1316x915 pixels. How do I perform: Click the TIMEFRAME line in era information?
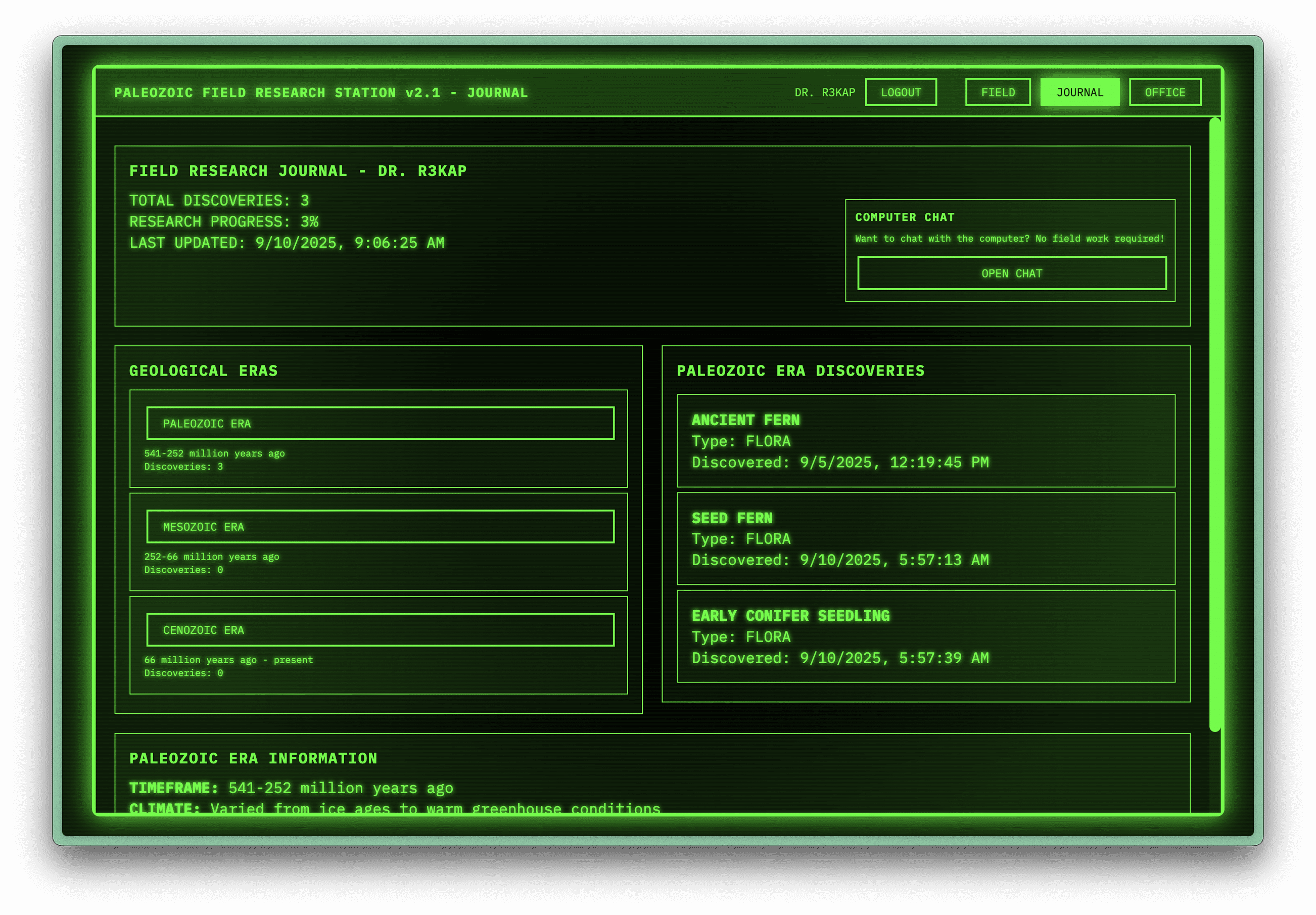point(291,788)
